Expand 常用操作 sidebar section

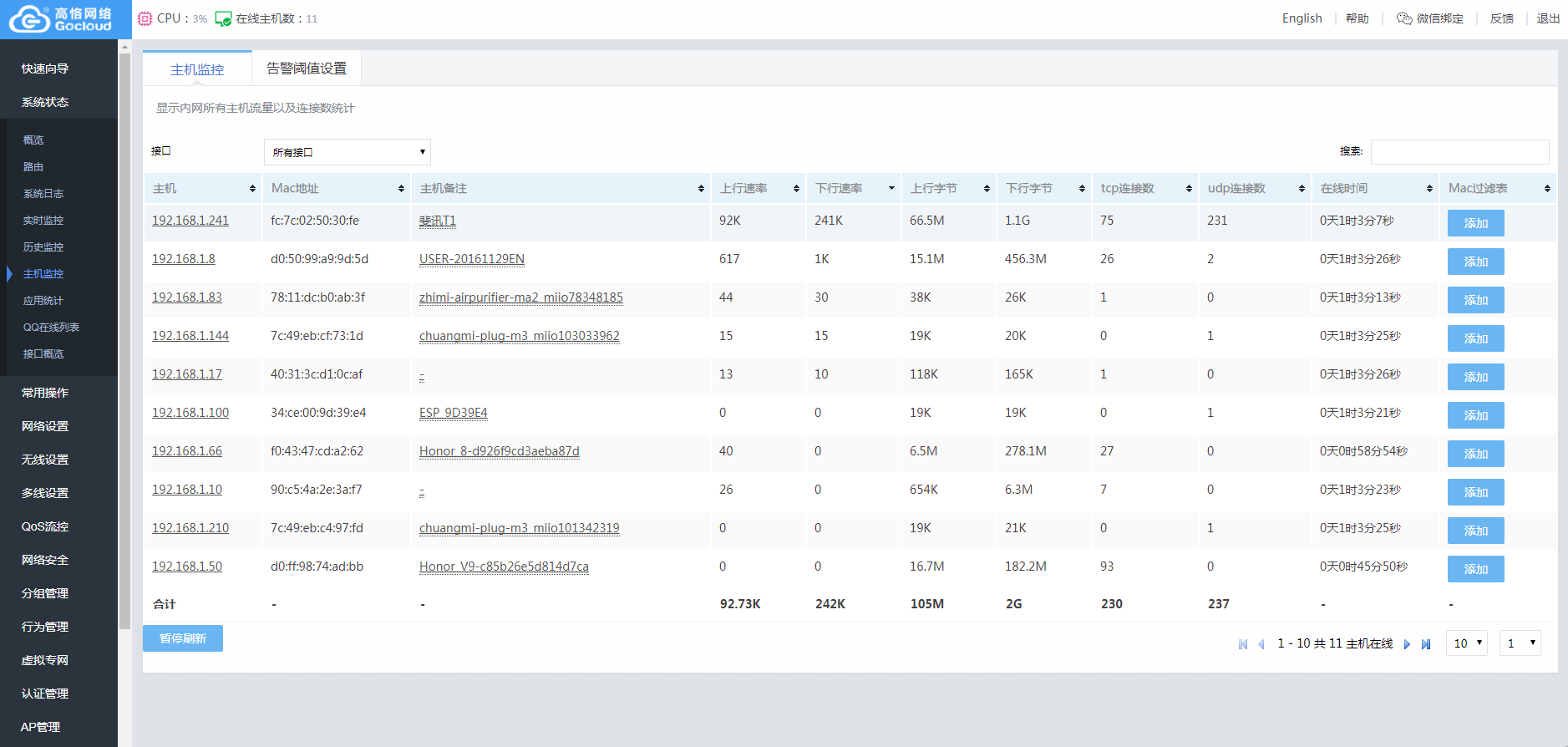[45, 393]
